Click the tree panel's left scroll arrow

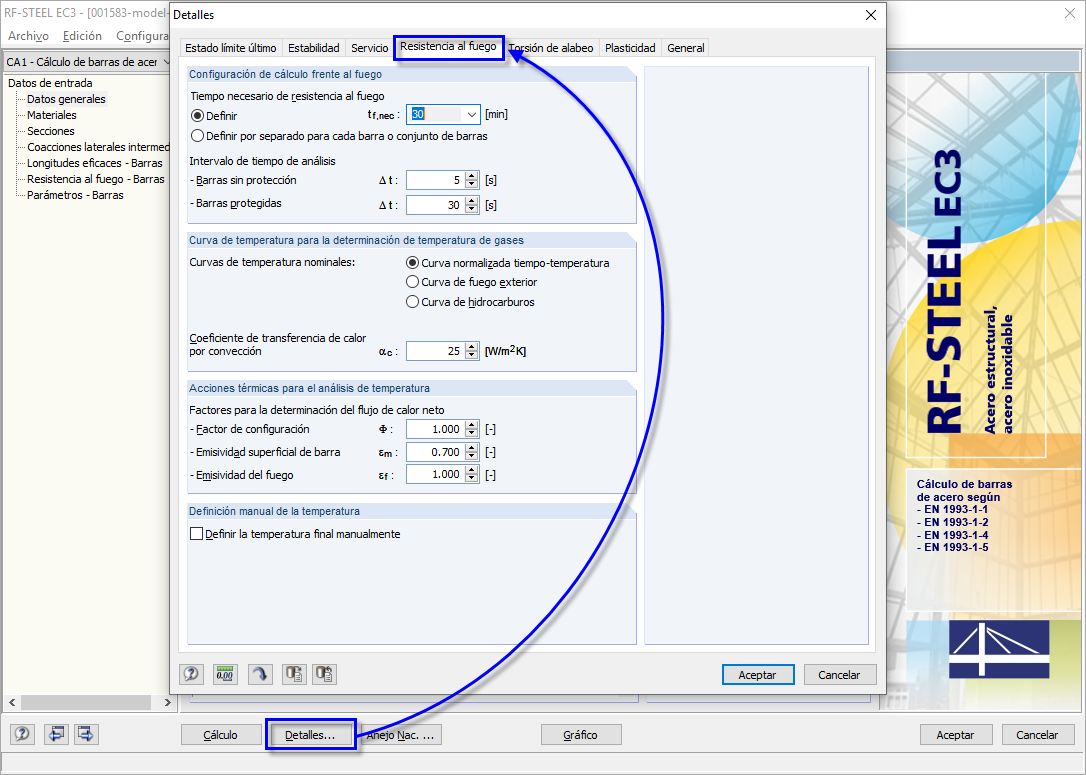12,702
